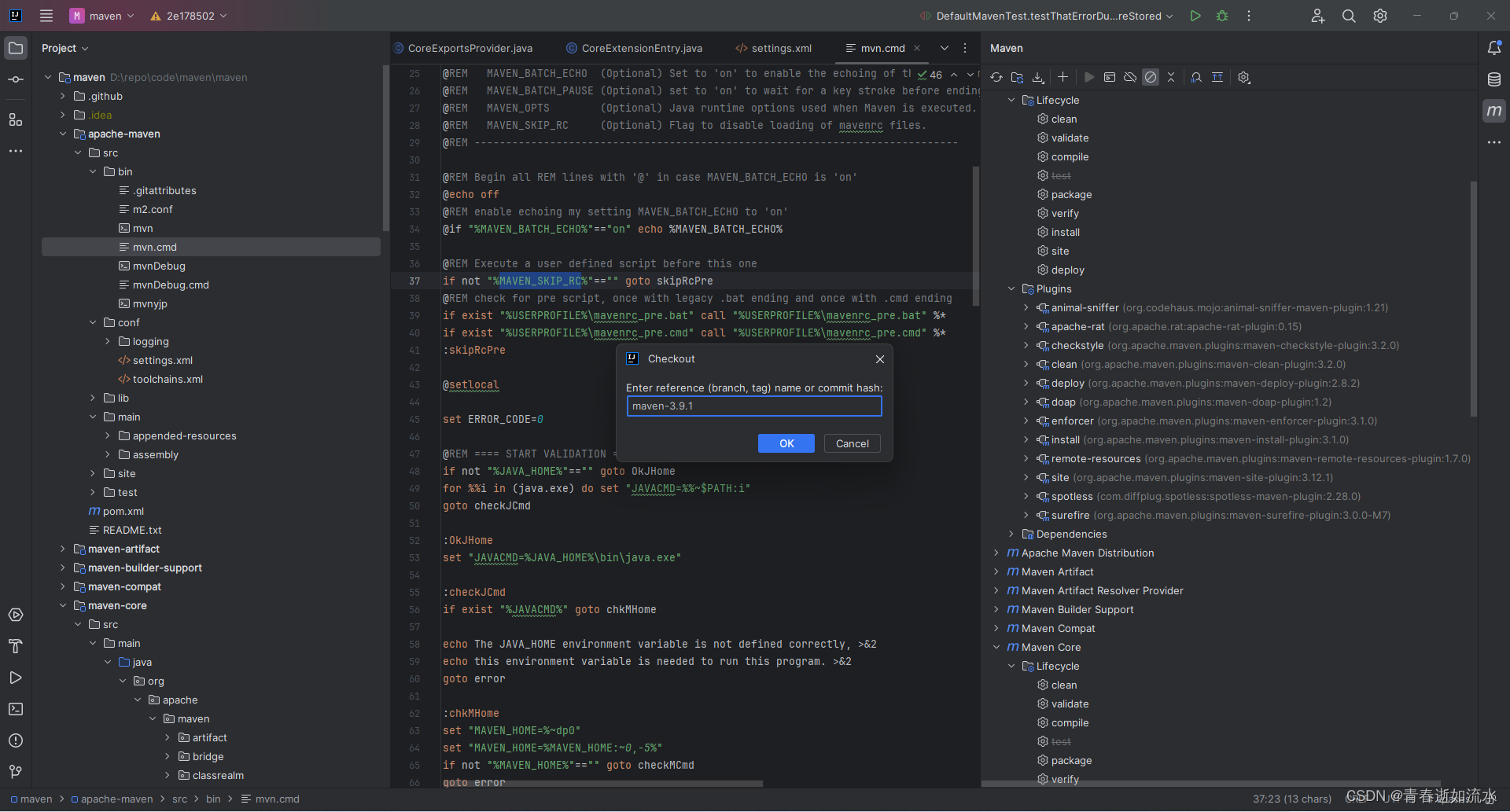Expand Maven Artifact Resolver Provider module
This screenshot has height=812, width=1510.
click(996, 590)
